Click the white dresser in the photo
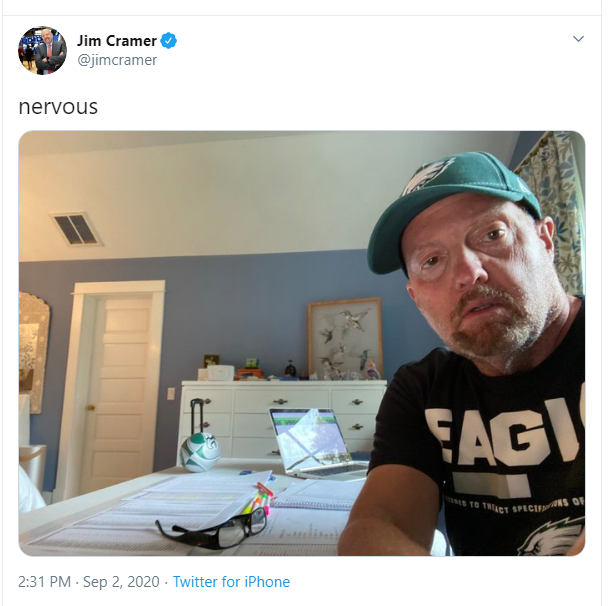Screen dimensions: 609x606 tap(282, 420)
